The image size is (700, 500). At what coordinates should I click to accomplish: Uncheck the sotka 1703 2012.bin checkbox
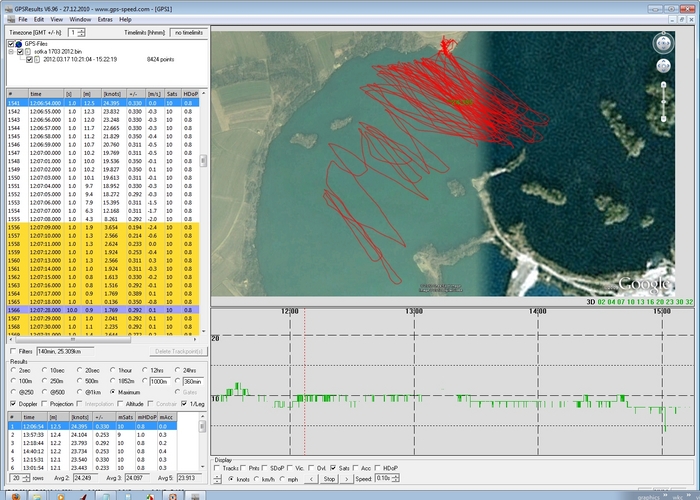click(x=20, y=52)
